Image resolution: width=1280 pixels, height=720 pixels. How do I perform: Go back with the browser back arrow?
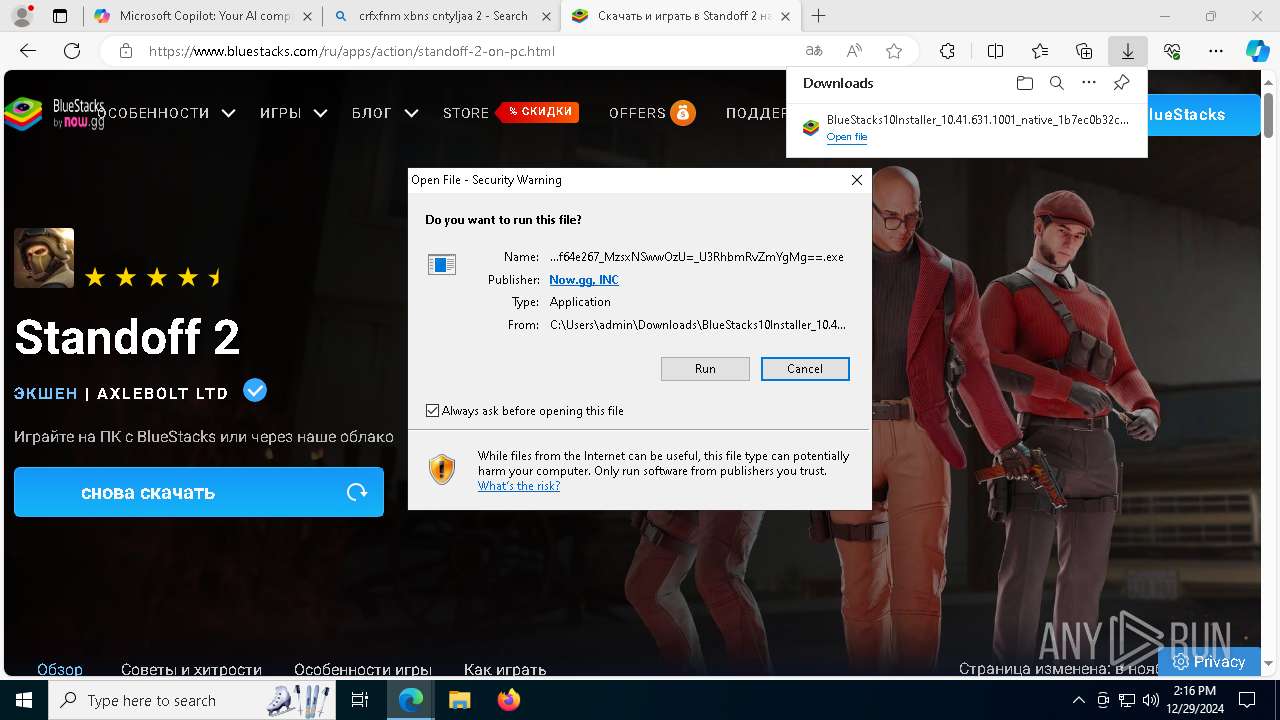point(28,51)
